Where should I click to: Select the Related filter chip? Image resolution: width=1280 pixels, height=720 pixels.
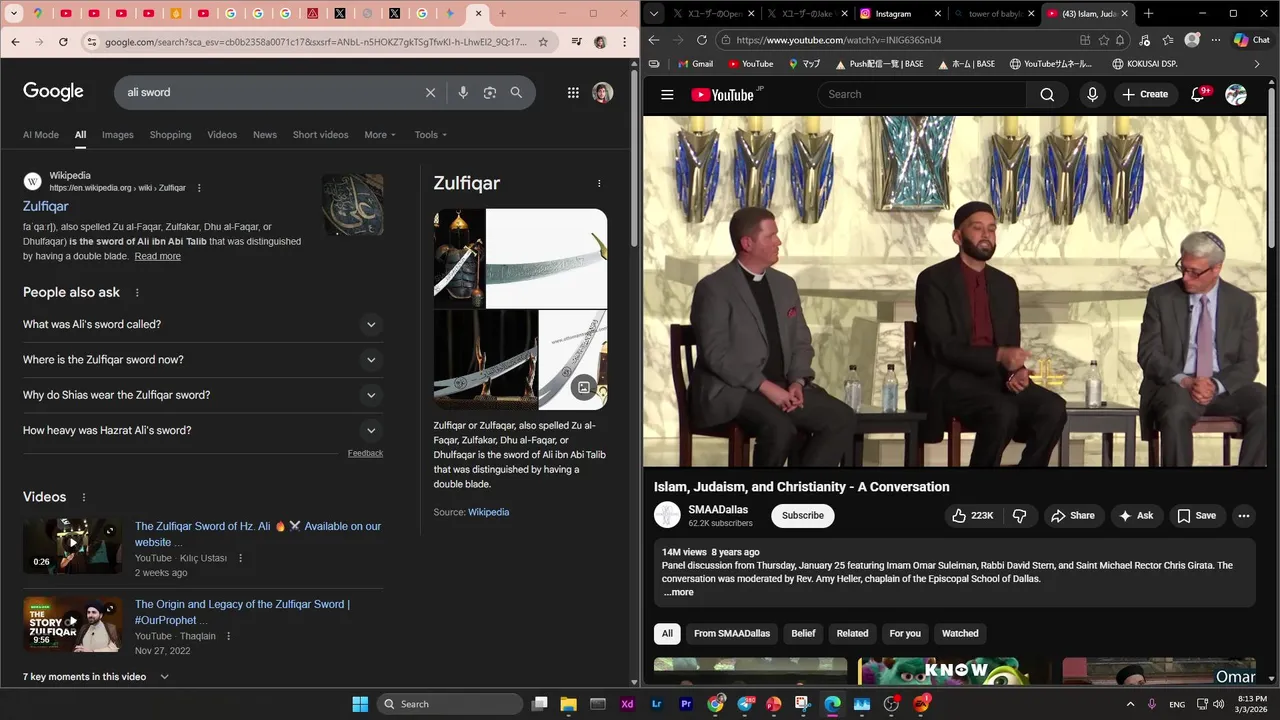pyautogui.click(x=852, y=634)
